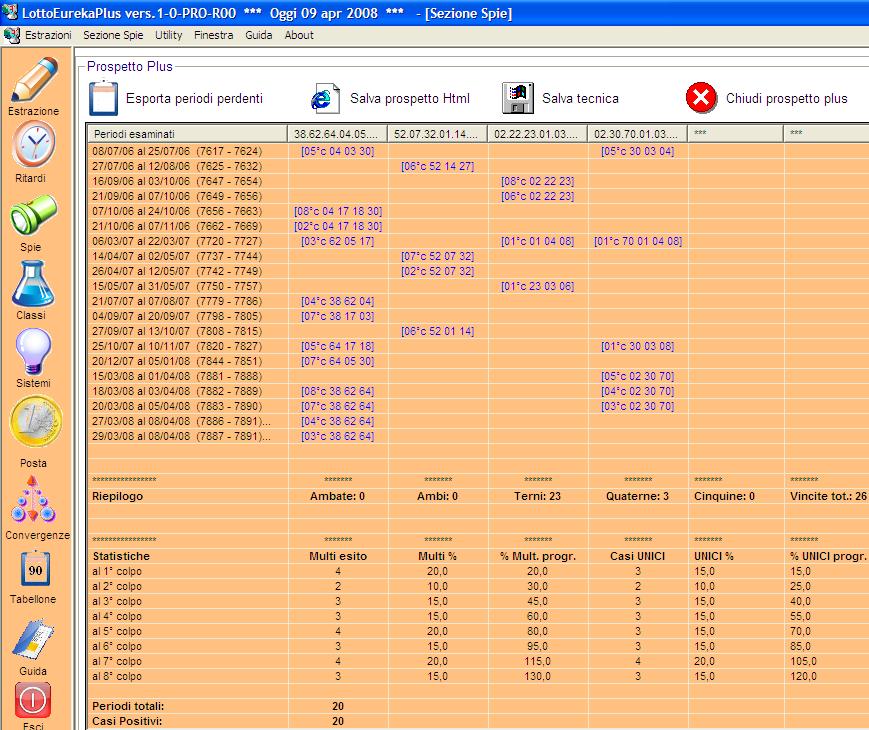Click cell [06°c 52 01 14]
Viewport: 869px width, 730px height.
(x=437, y=331)
